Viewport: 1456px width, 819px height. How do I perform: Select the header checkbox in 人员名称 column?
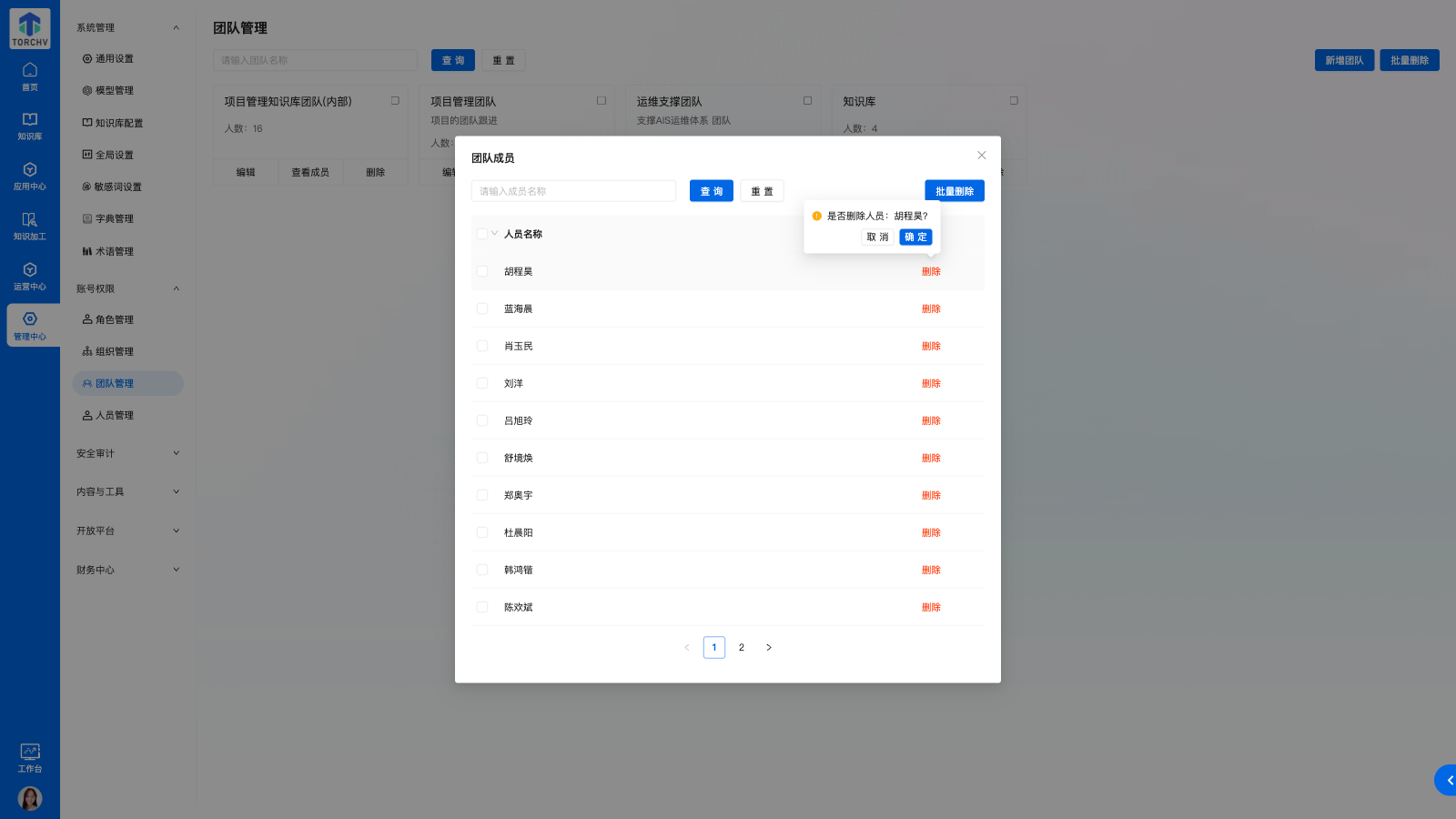pyautogui.click(x=482, y=233)
